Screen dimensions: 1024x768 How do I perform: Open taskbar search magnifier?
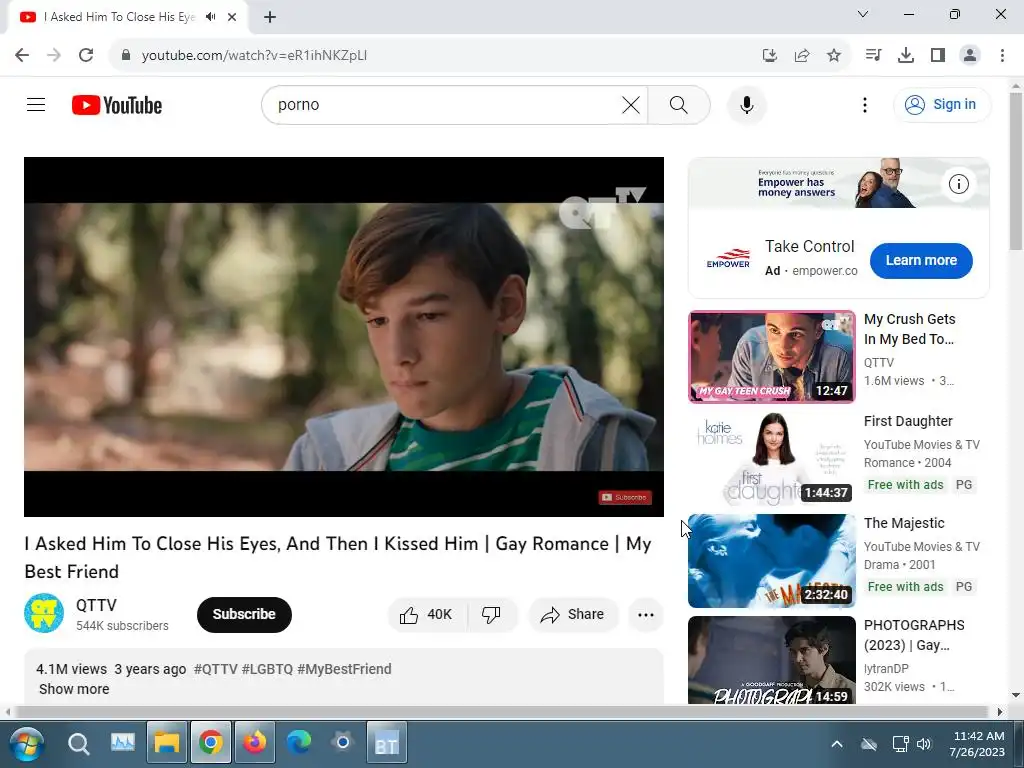(78, 744)
